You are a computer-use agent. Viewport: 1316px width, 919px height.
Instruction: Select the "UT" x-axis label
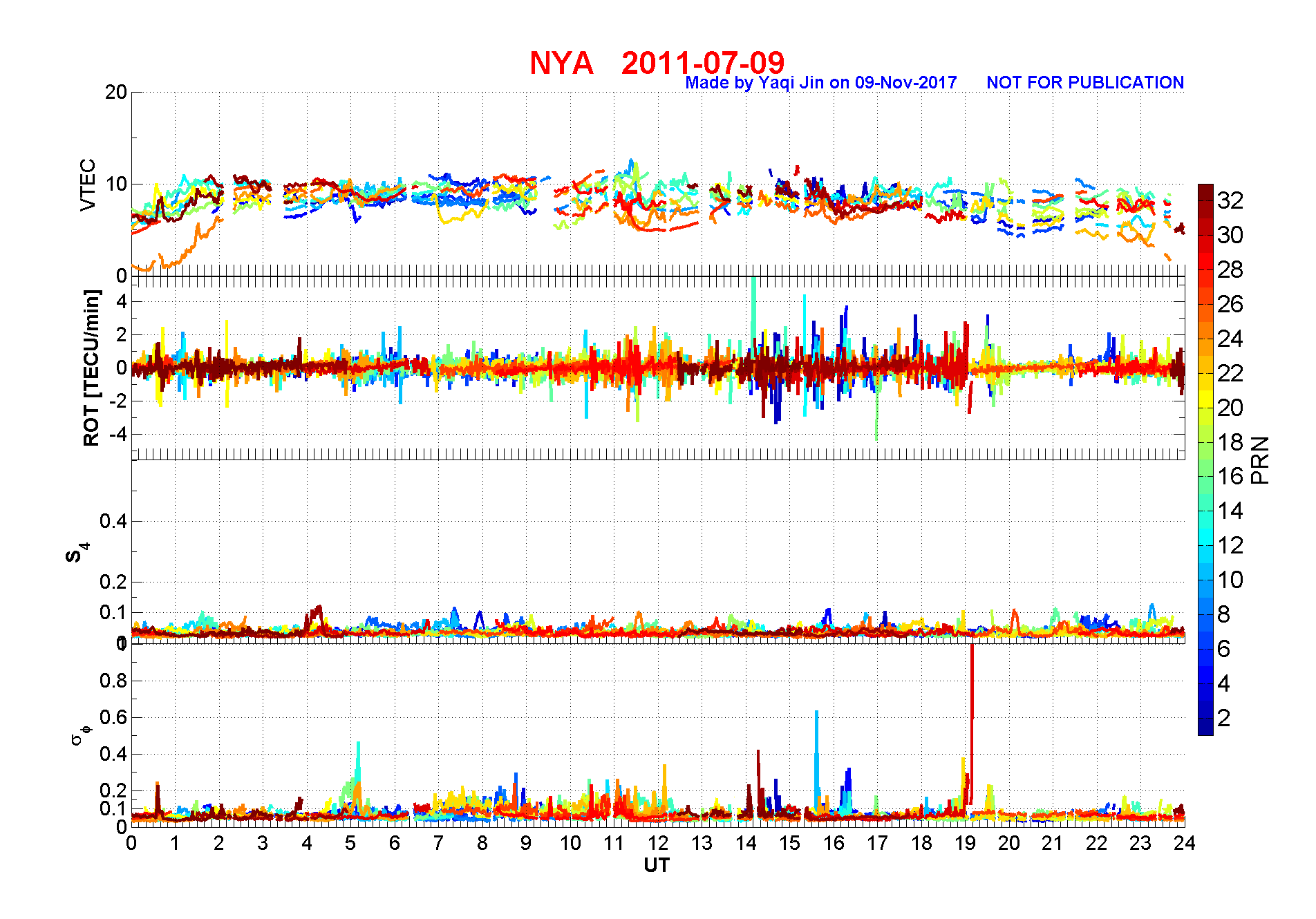657,865
